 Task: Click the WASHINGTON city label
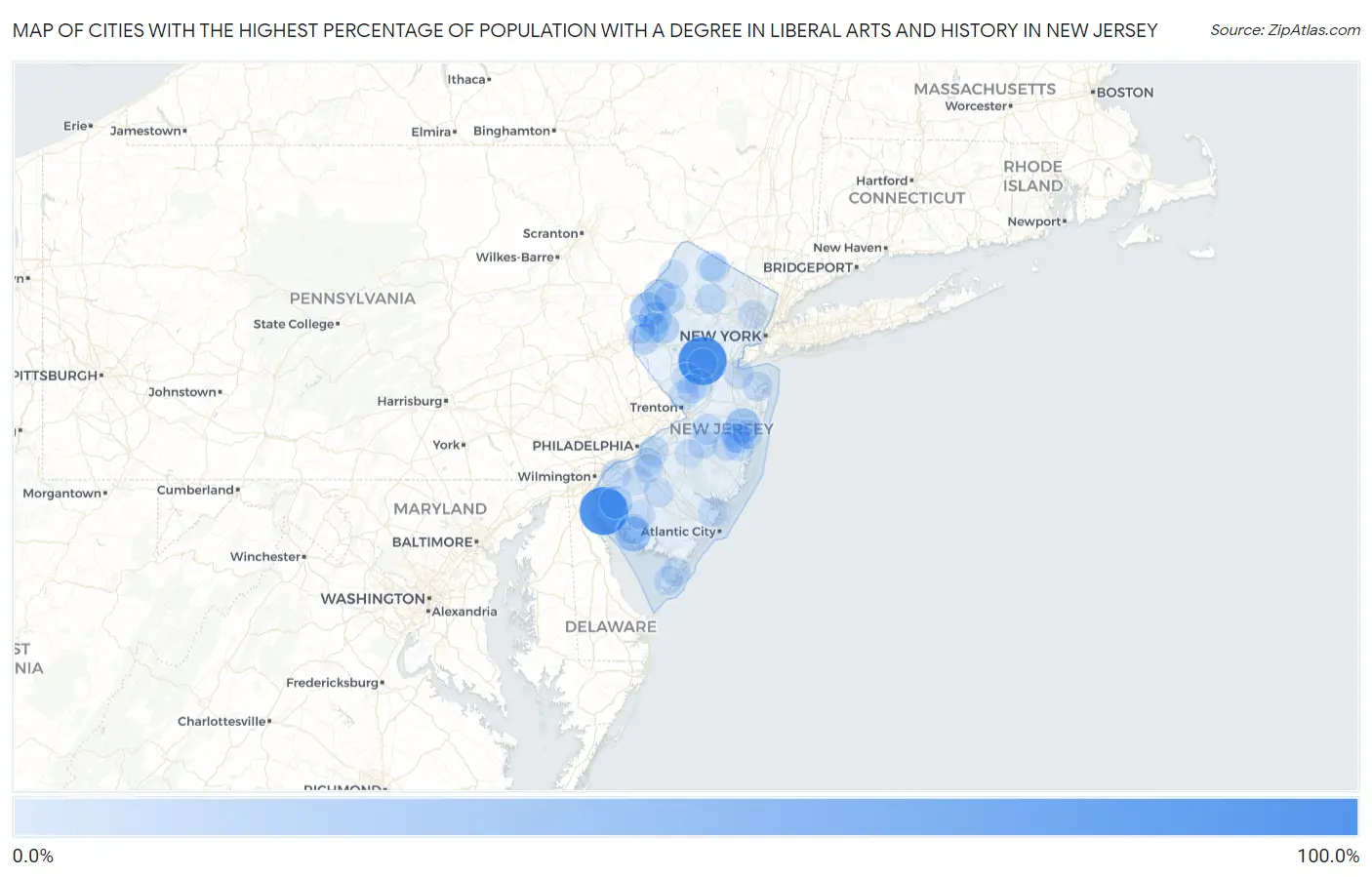point(373,599)
